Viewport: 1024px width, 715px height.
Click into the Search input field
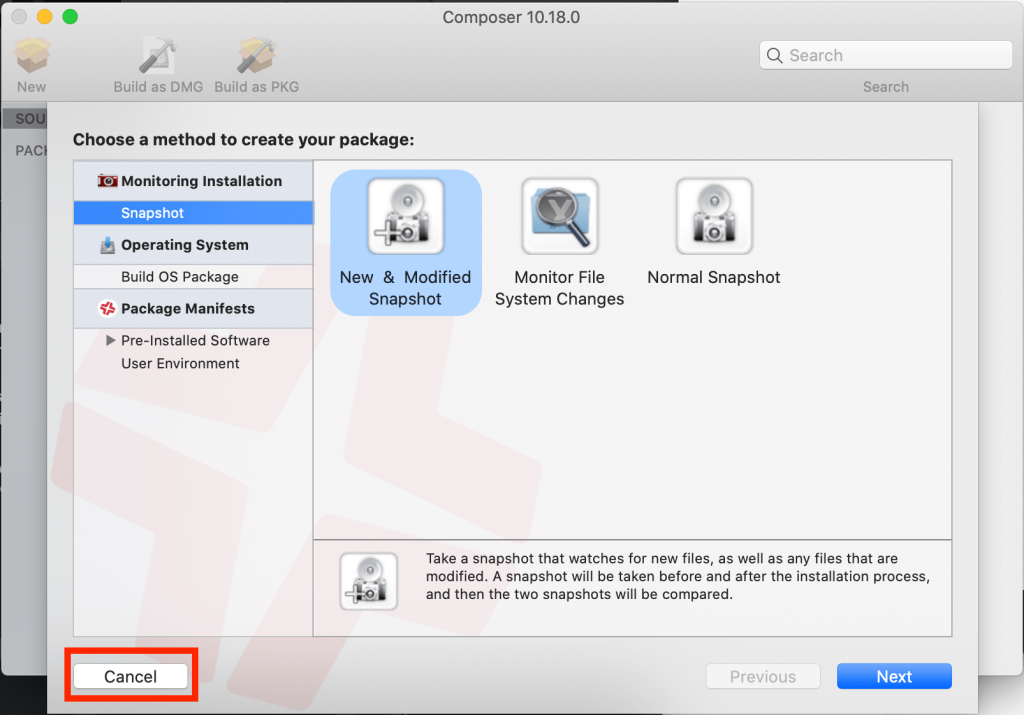886,56
